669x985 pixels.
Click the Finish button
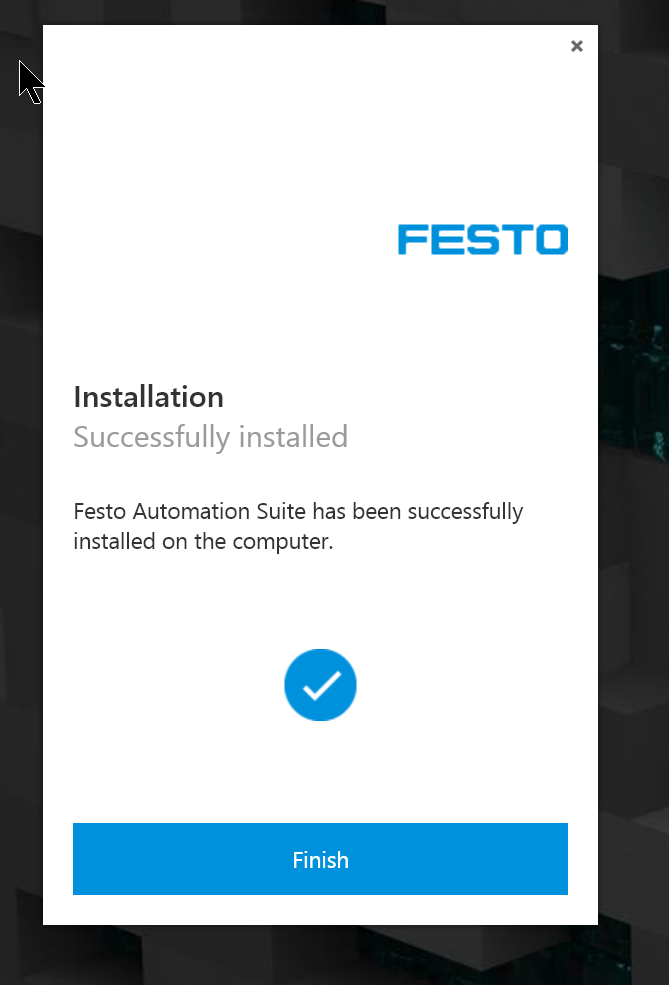tap(320, 859)
